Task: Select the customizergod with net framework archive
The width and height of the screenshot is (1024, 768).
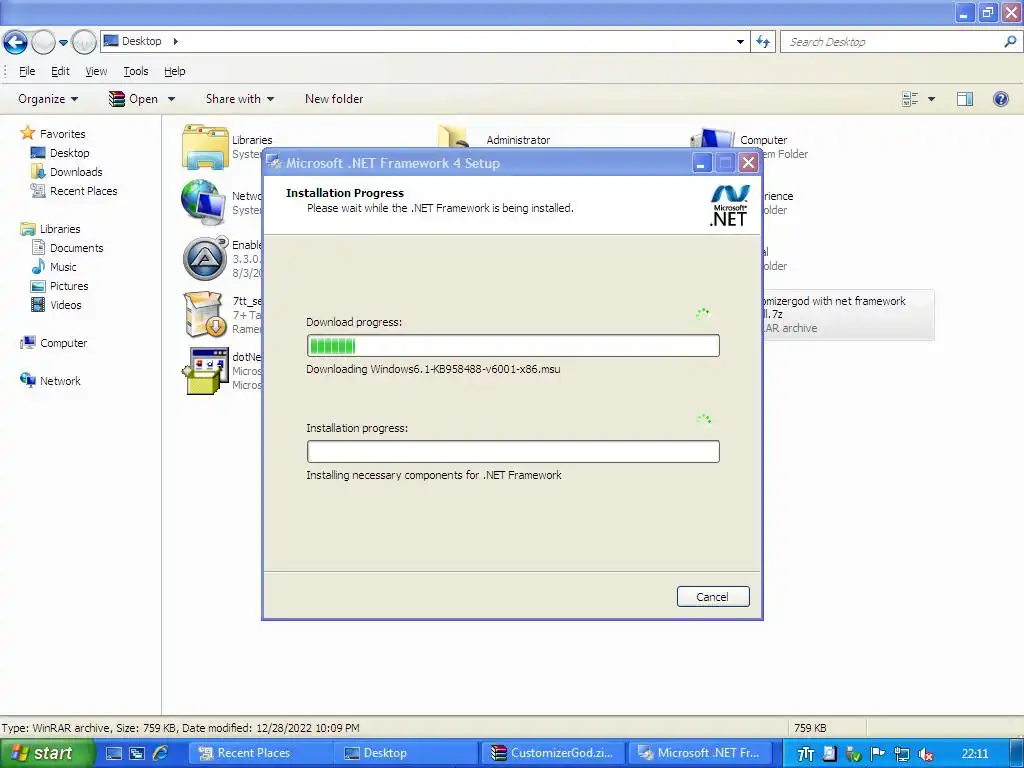Action: [848, 315]
